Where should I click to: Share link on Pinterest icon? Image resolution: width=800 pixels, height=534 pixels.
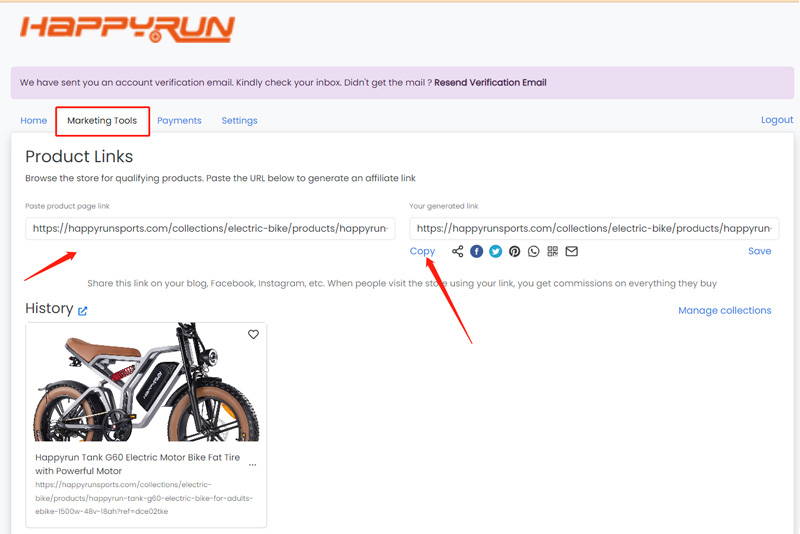click(514, 251)
